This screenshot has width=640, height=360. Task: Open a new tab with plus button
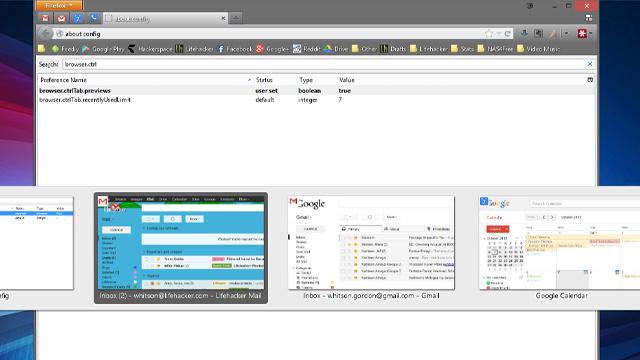click(236, 18)
